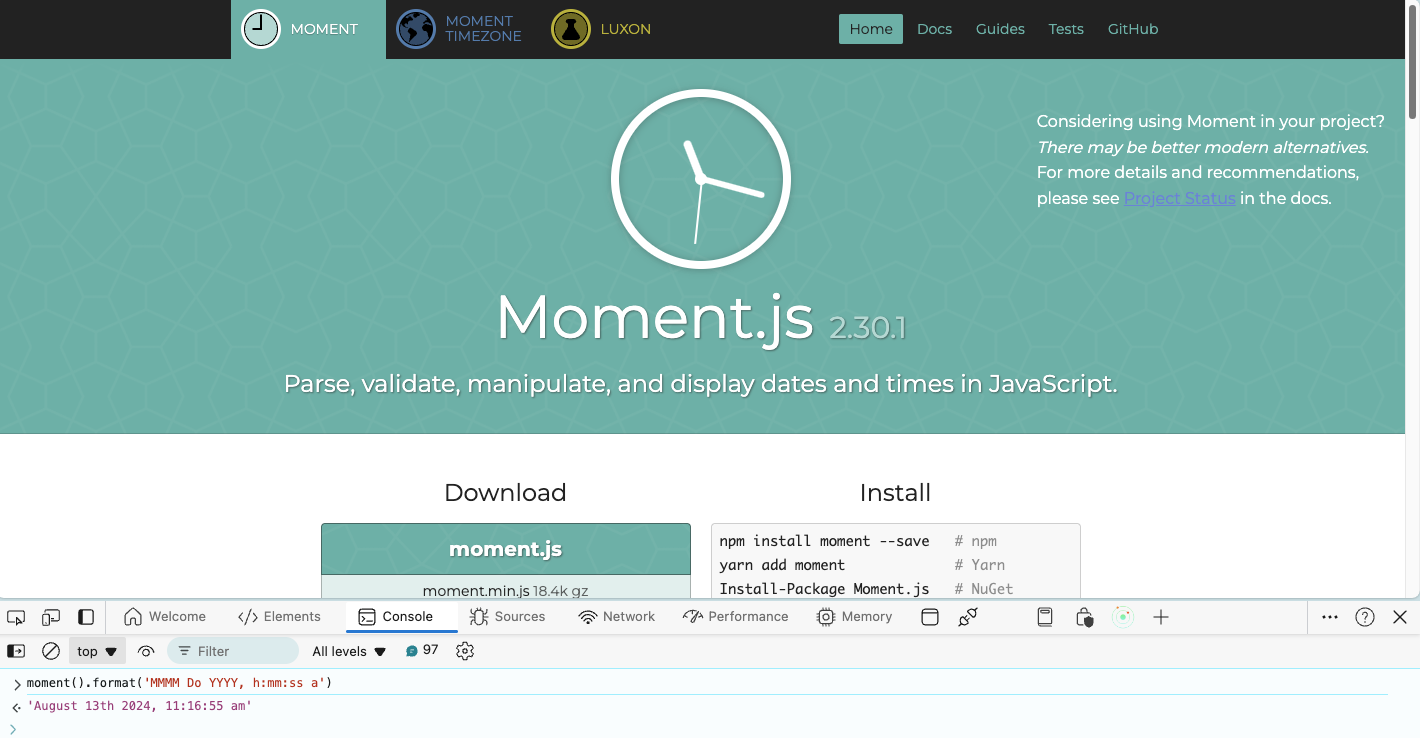Click the console Filter input field

coord(233,651)
